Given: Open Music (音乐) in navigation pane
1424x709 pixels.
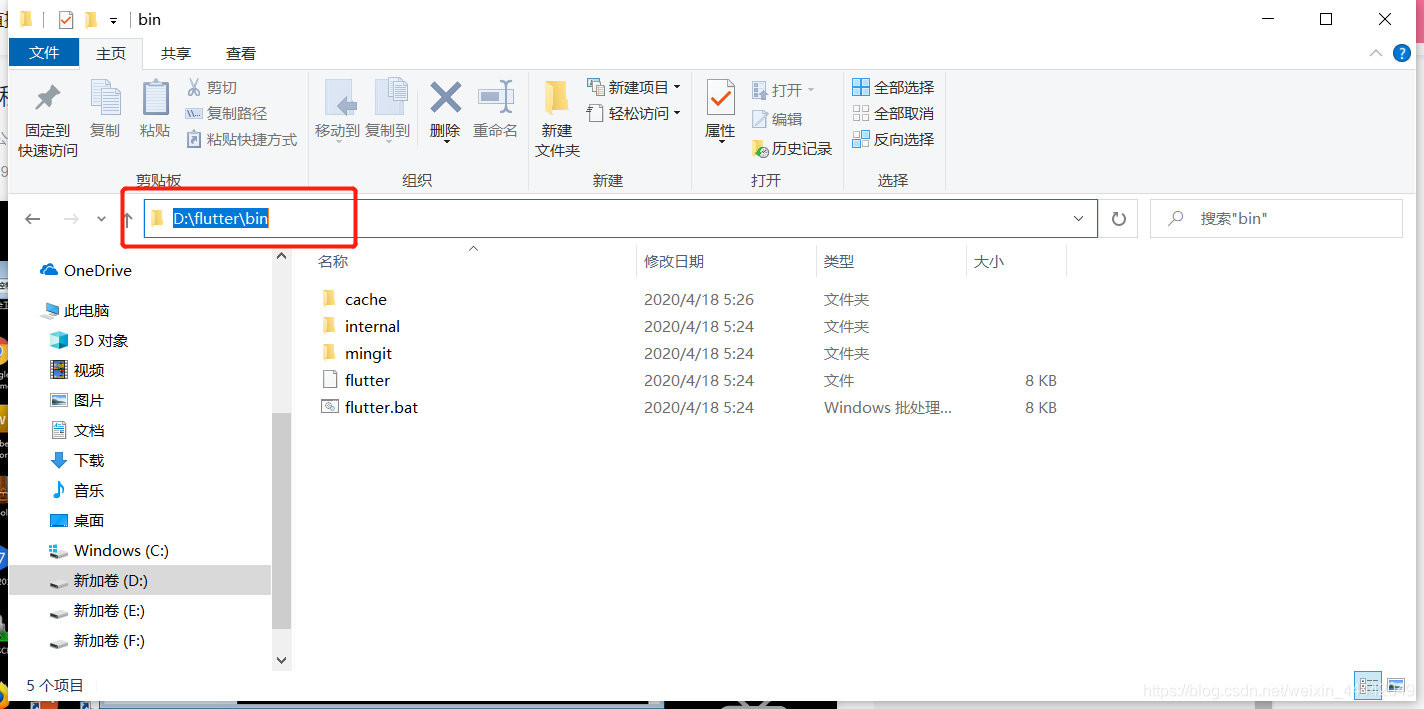Looking at the screenshot, I should point(77,490).
